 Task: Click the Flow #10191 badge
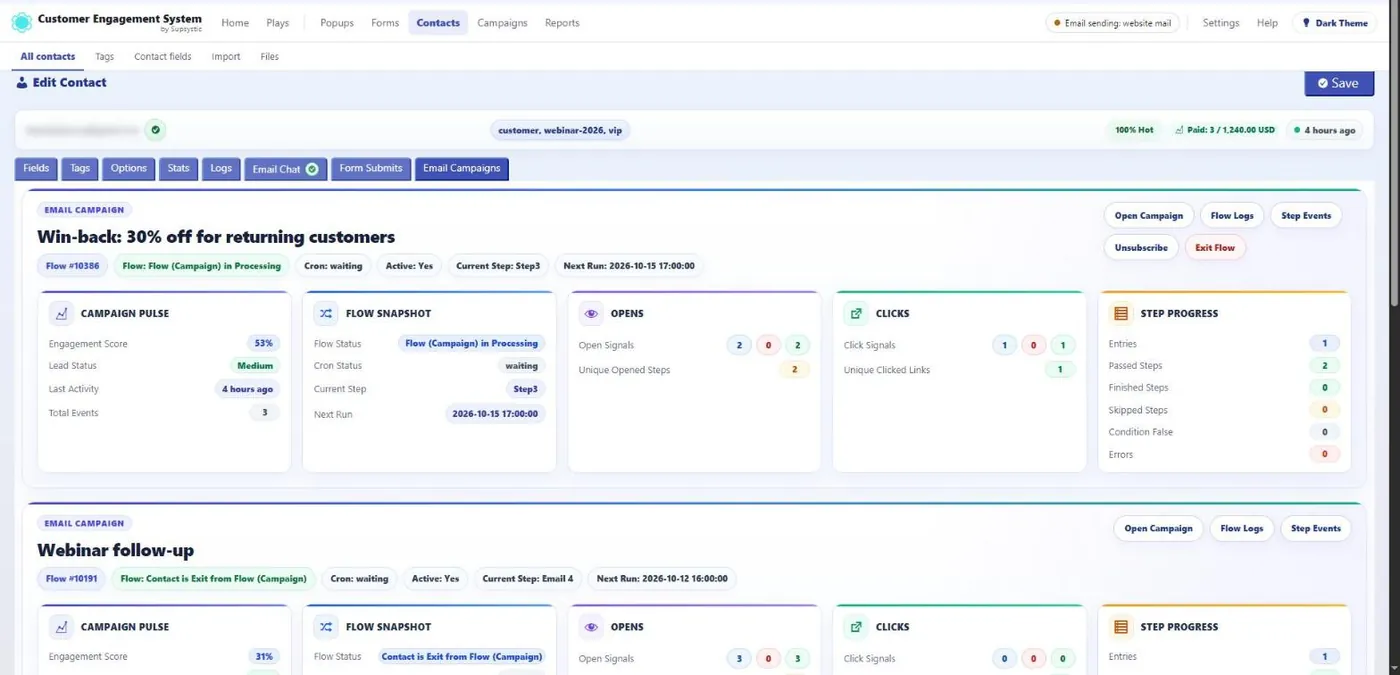point(71,579)
